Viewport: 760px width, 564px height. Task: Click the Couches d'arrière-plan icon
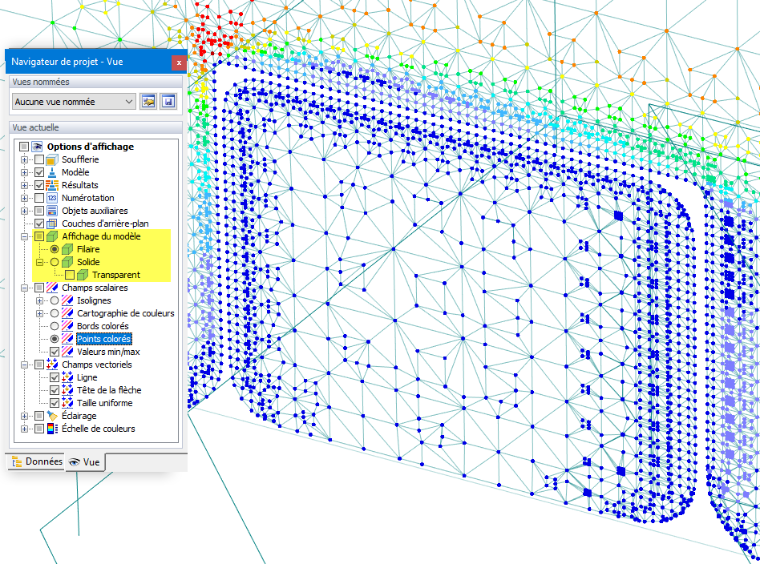52,224
